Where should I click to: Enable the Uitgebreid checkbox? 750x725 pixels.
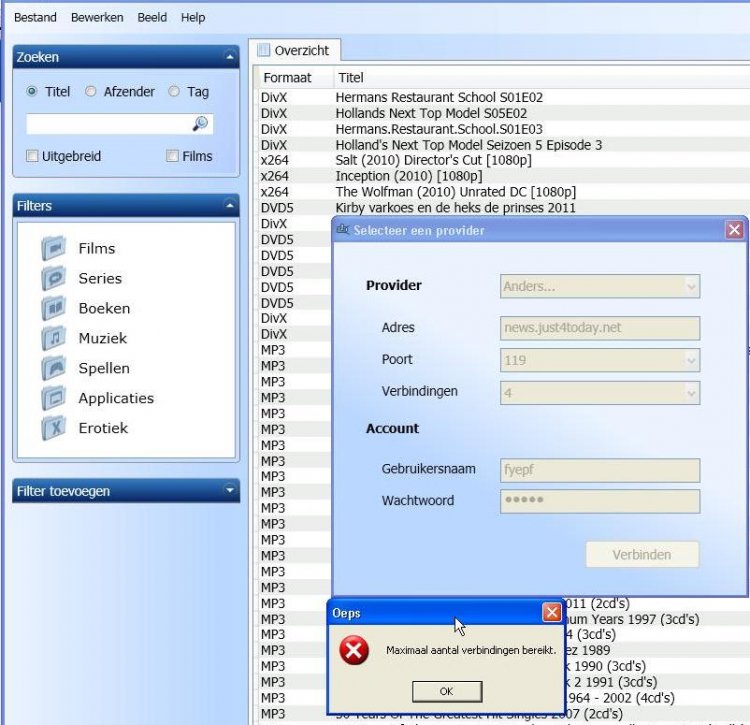pyautogui.click(x=32, y=156)
